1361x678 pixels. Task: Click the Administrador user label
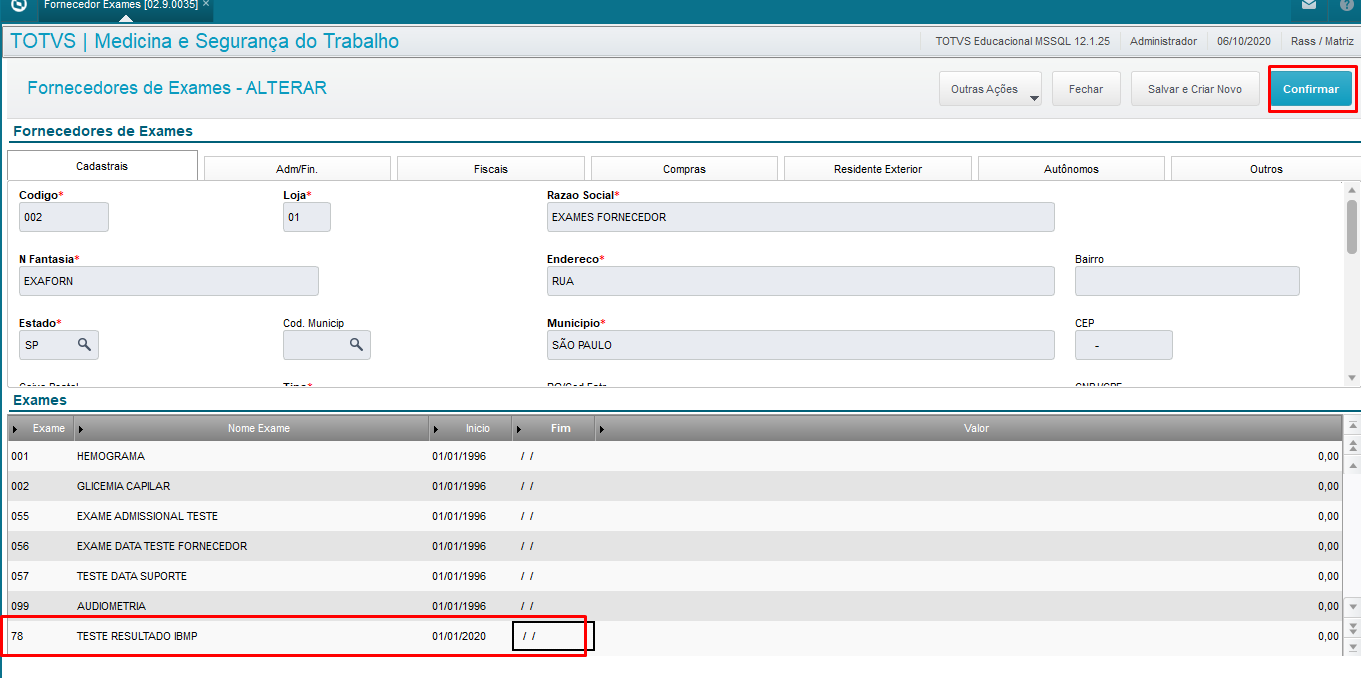click(1163, 41)
